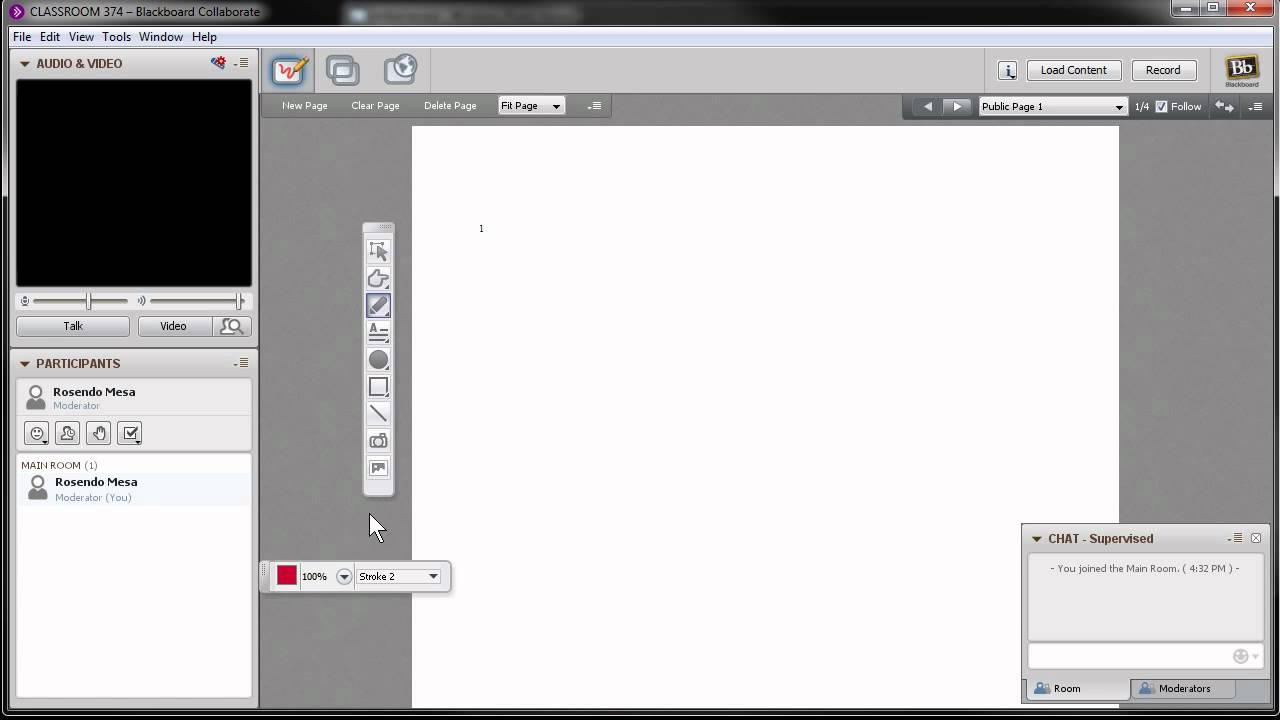Viewport: 1280px width, 720px height.
Task: Open the polling response icon
Action: (x=130, y=433)
